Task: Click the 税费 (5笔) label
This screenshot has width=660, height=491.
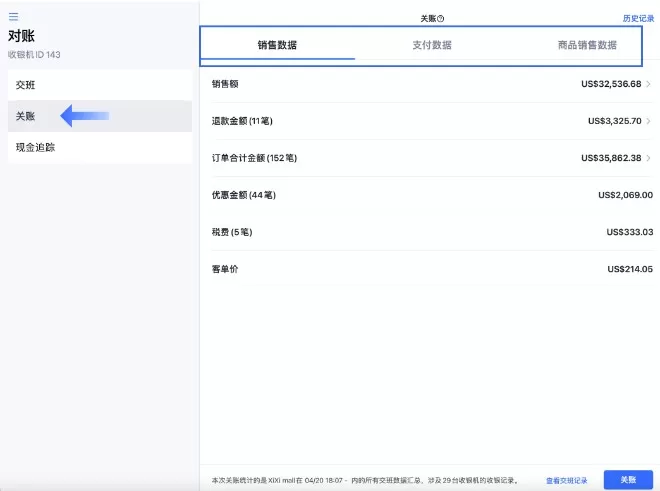Action: [232, 232]
